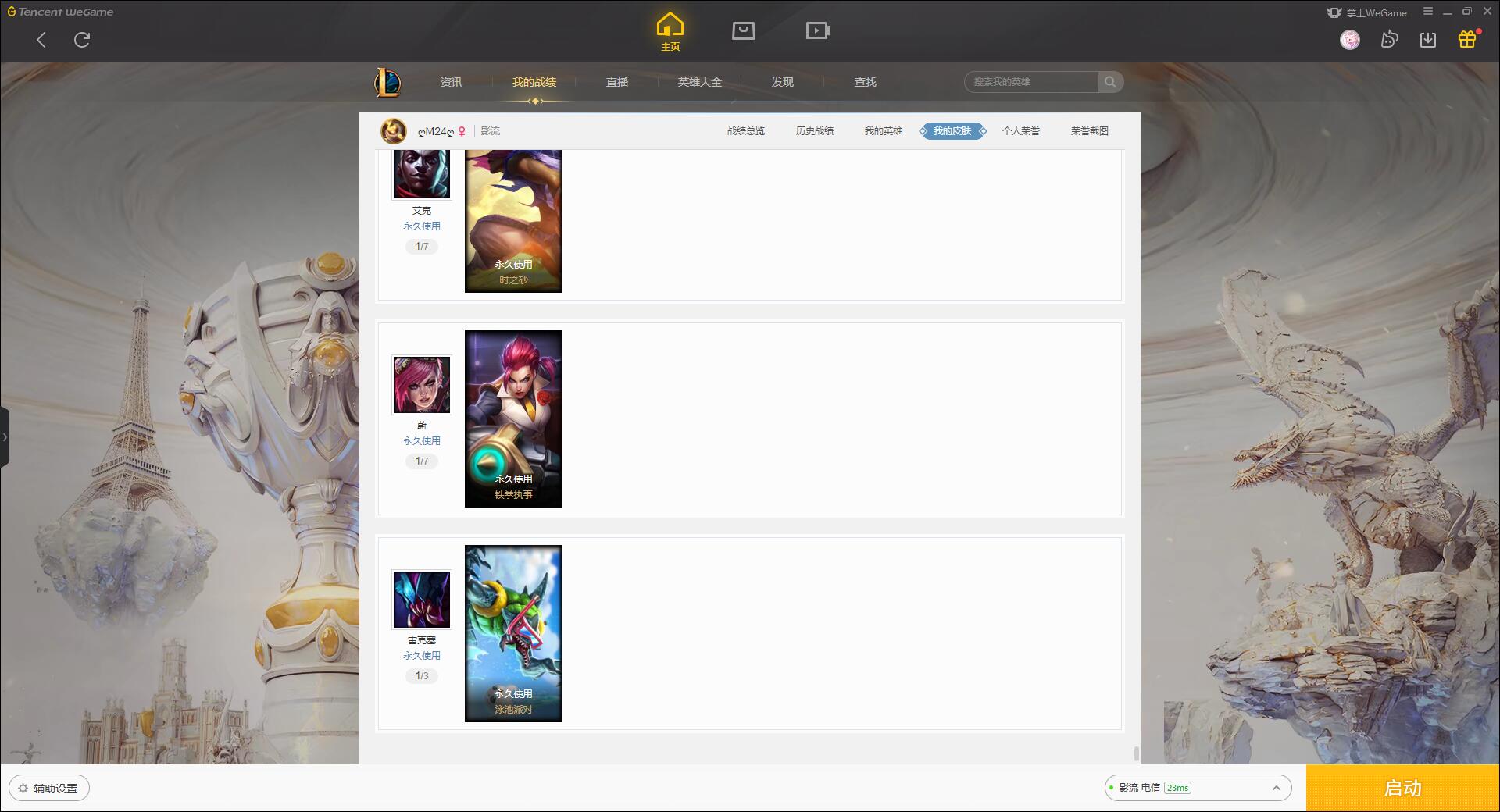Open the 时之砂 skin card
The height and width of the screenshot is (812, 1500).
click(x=513, y=221)
